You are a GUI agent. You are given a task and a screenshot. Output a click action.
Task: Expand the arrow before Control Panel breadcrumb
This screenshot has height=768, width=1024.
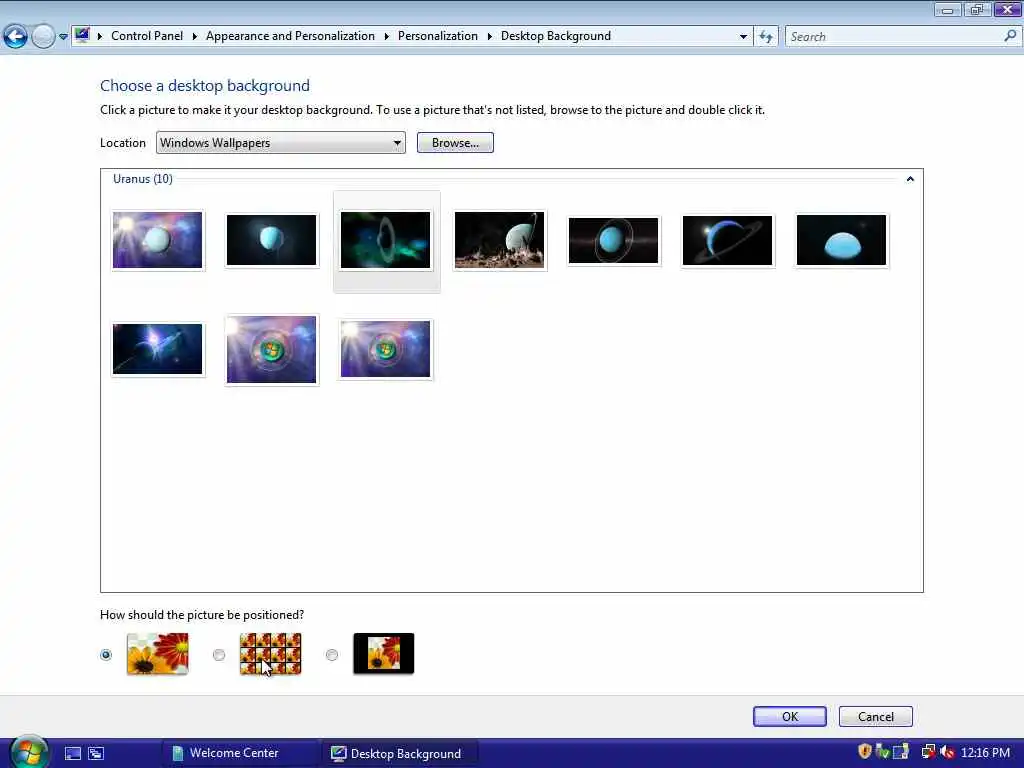(x=100, y=37)
